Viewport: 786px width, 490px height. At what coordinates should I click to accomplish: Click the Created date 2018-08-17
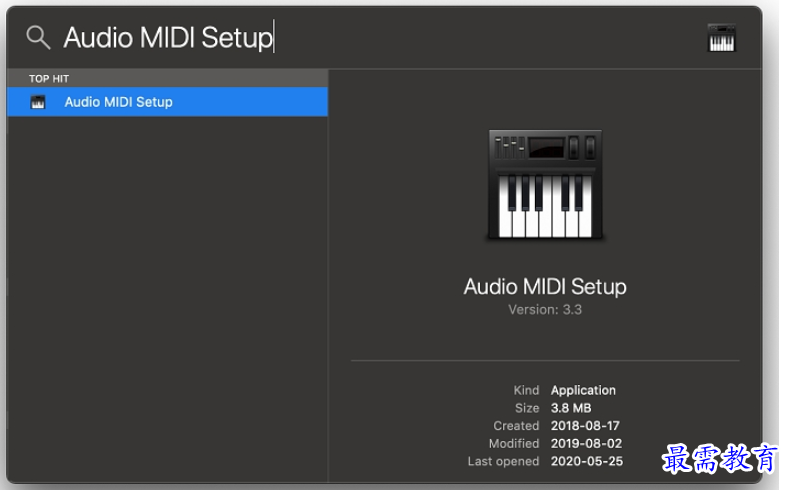585,426
